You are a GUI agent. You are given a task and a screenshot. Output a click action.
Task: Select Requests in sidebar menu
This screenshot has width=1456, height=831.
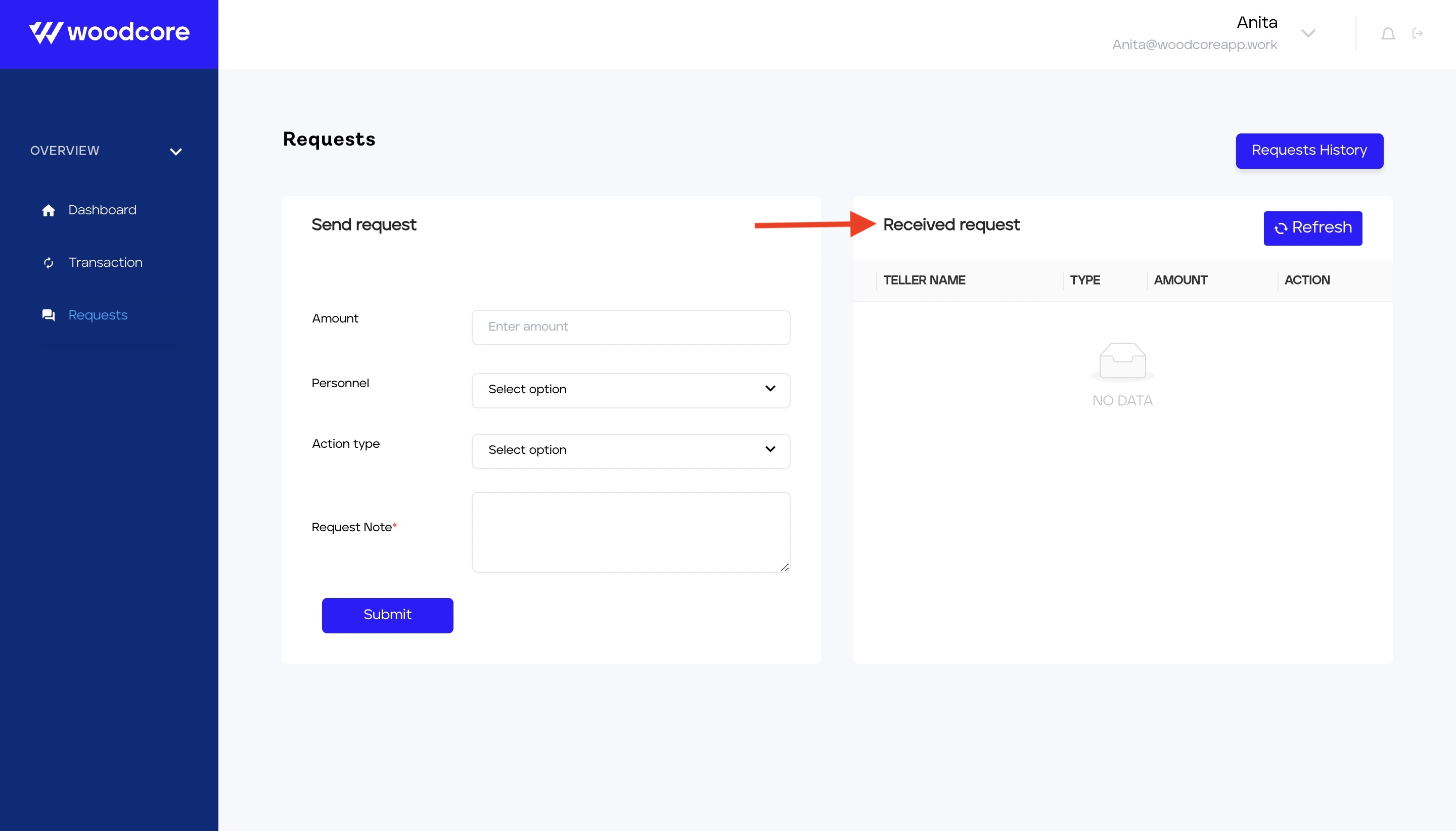98,315
